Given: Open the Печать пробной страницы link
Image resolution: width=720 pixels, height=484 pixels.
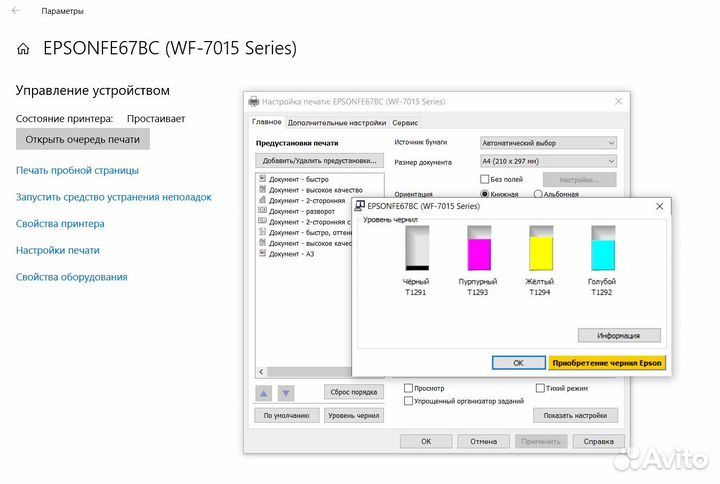Looking at the screenshot, I should click(x=77, y=170).
